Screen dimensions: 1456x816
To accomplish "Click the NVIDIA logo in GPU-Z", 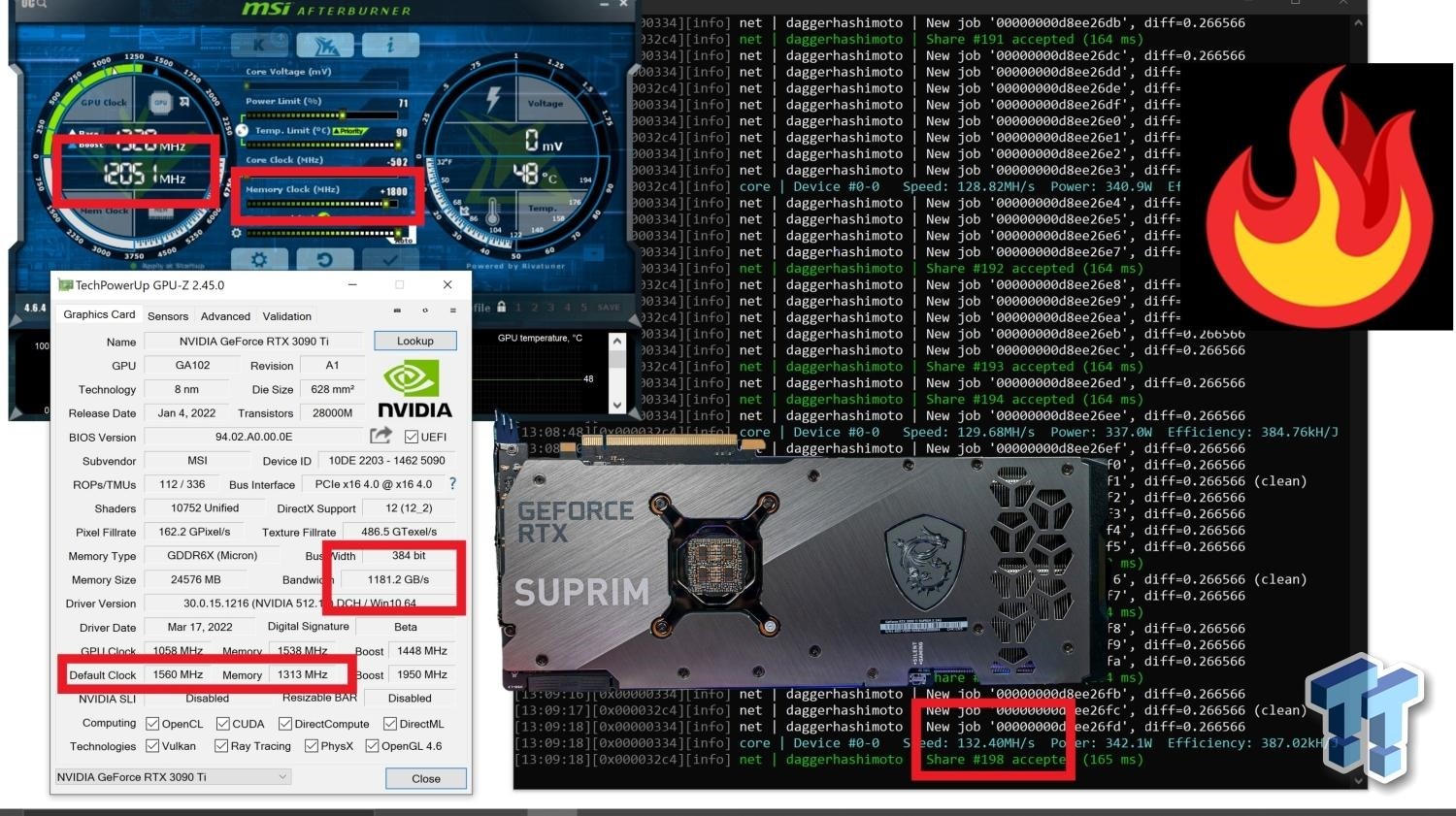I will click(x=413, y=386).
